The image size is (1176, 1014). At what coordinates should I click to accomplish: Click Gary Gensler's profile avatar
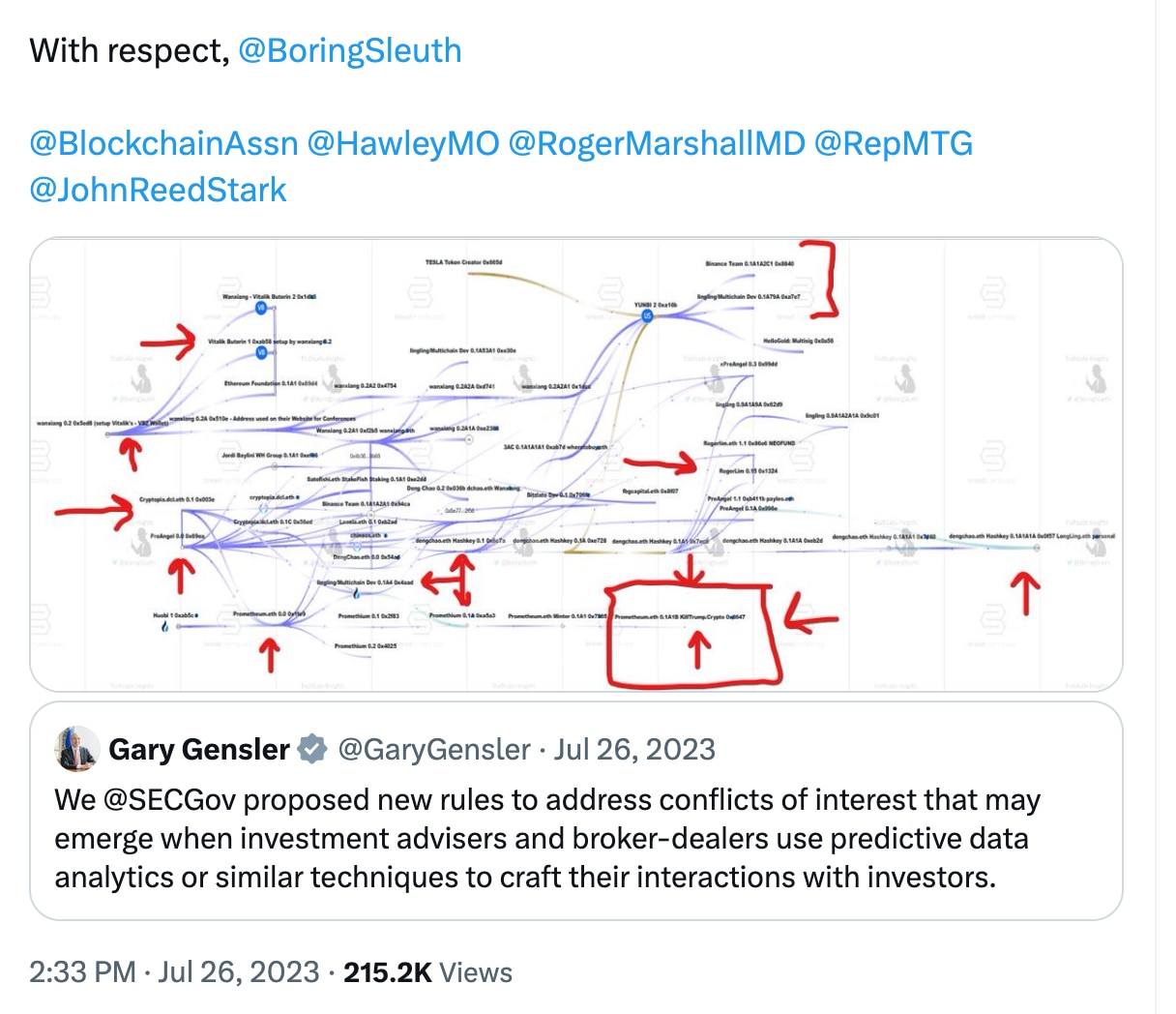coord(76,749)
